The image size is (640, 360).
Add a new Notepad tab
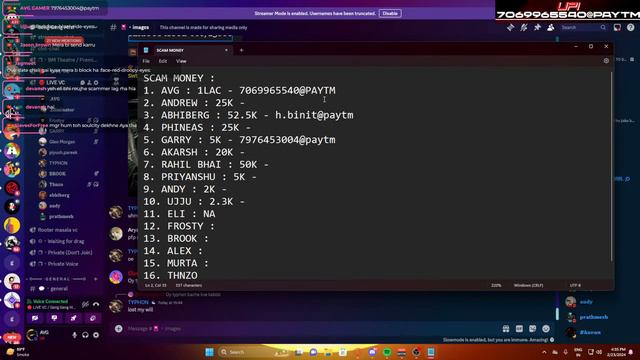click(x=241, y=50)
